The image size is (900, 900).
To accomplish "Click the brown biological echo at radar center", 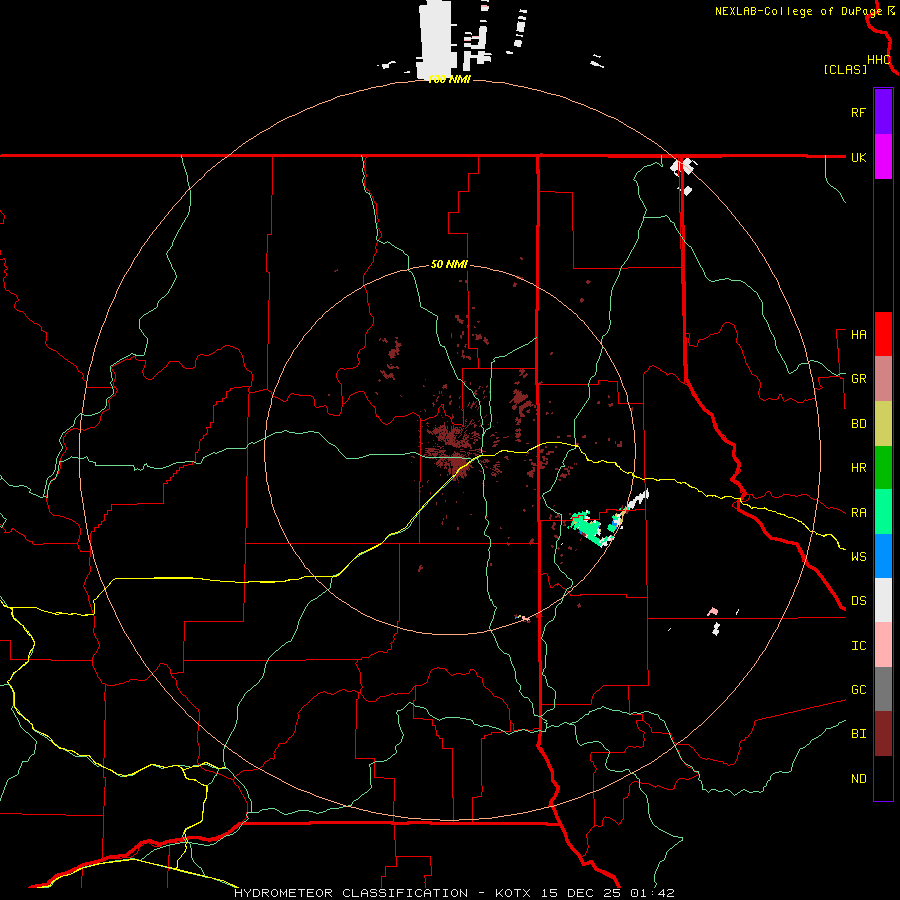I will pos(453,451).
